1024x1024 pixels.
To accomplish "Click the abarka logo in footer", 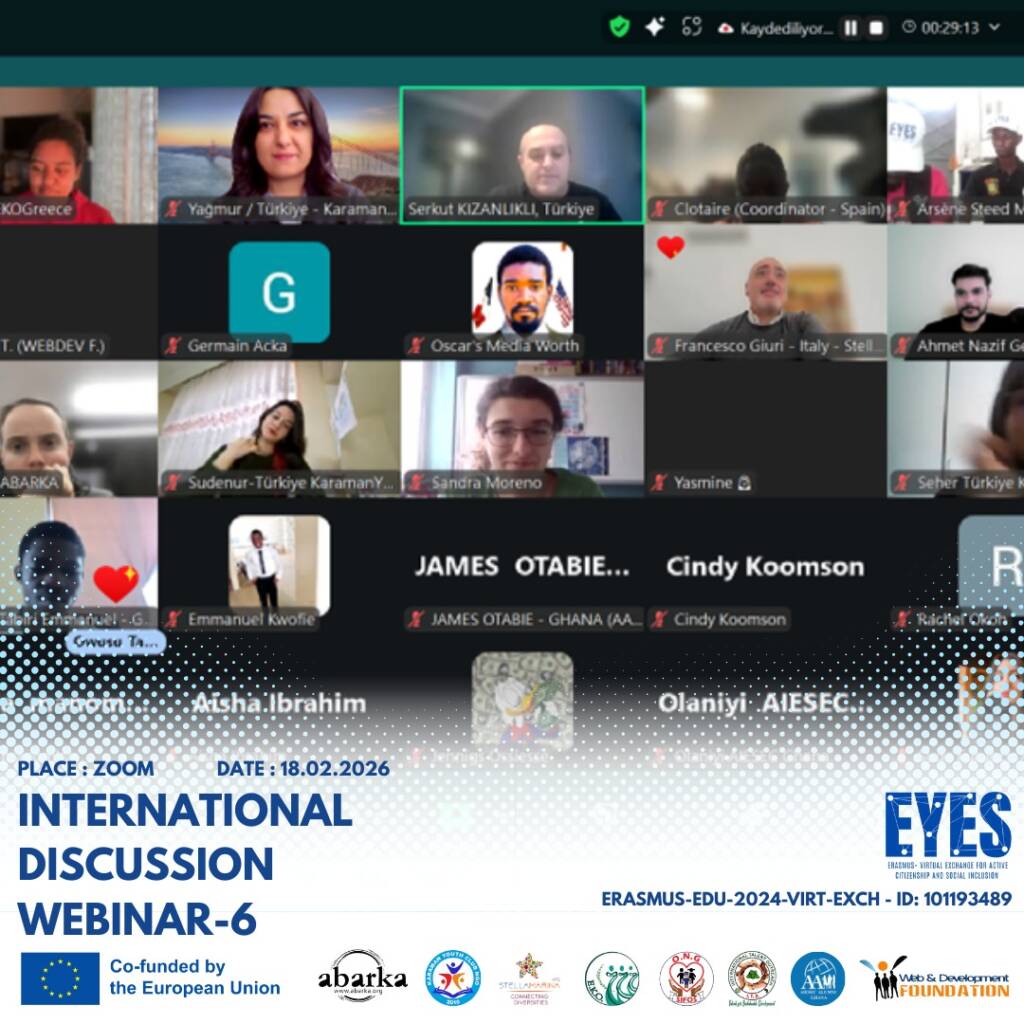I will coord(362,977).
